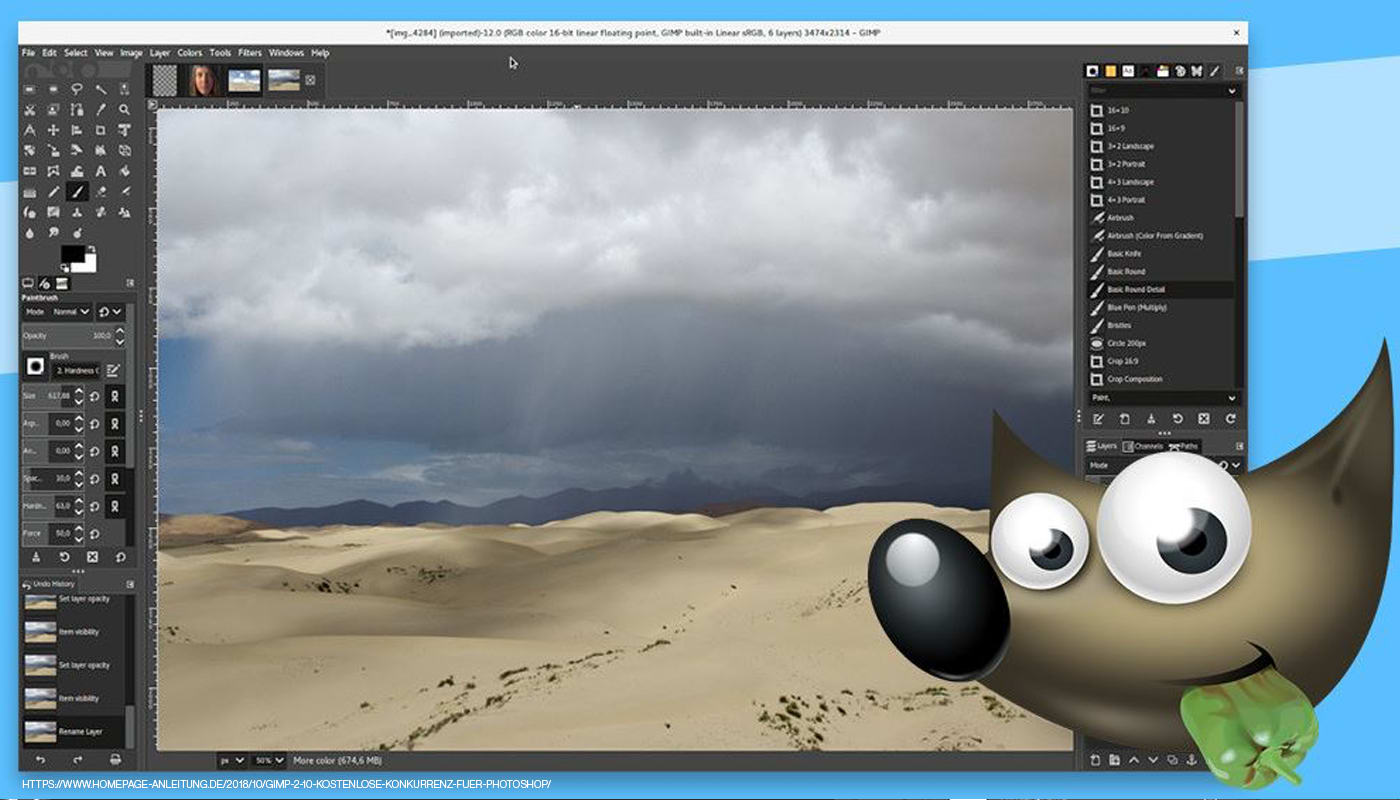
Task: Expand the tool presets filter dropdown
Action: (1231, 91)
